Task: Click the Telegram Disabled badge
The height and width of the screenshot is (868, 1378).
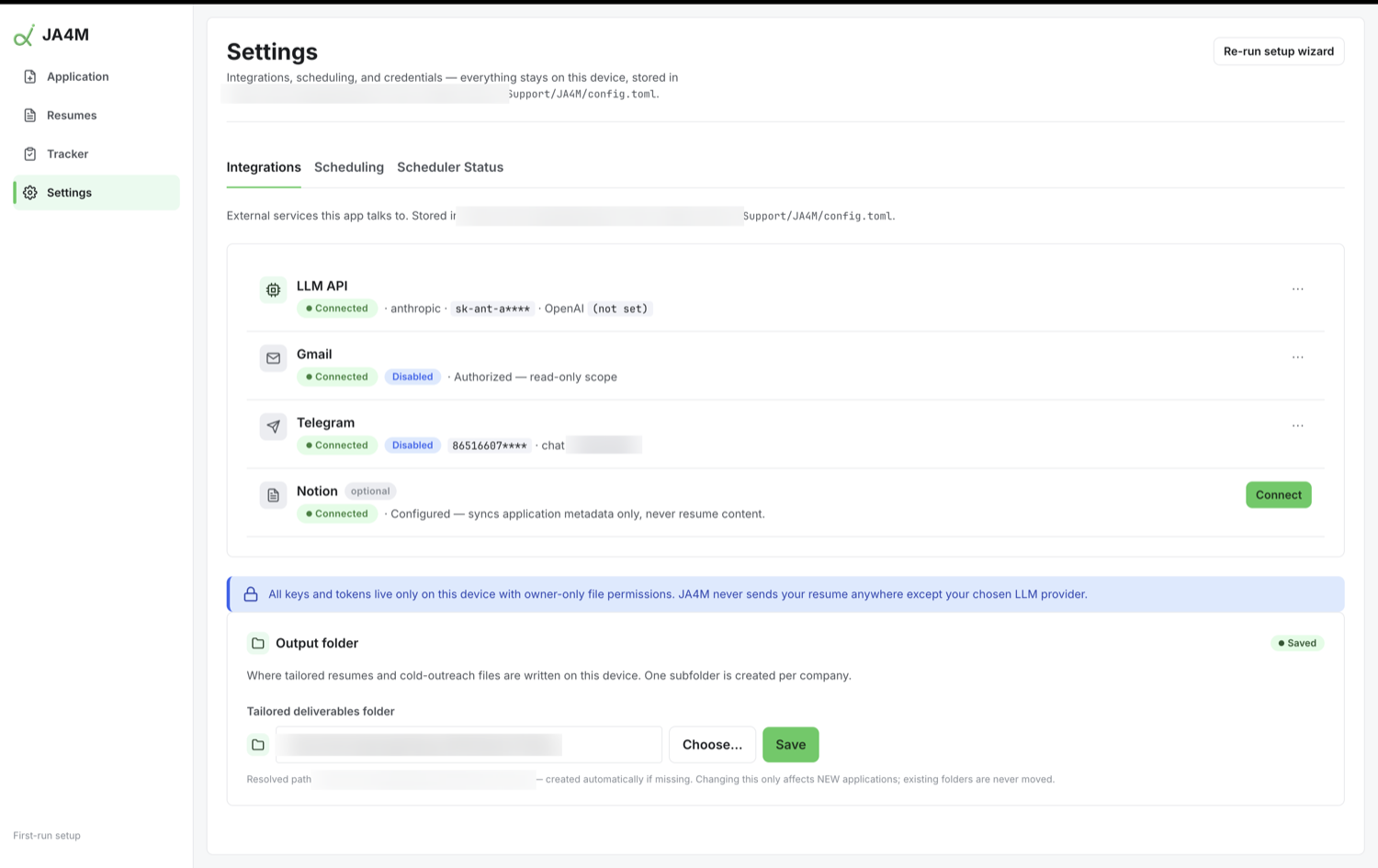Action: click(x=412, y=445)
